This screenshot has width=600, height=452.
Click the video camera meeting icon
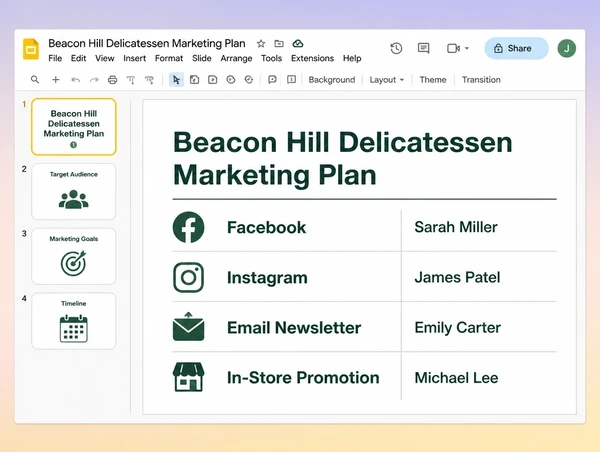click(453, 48)
